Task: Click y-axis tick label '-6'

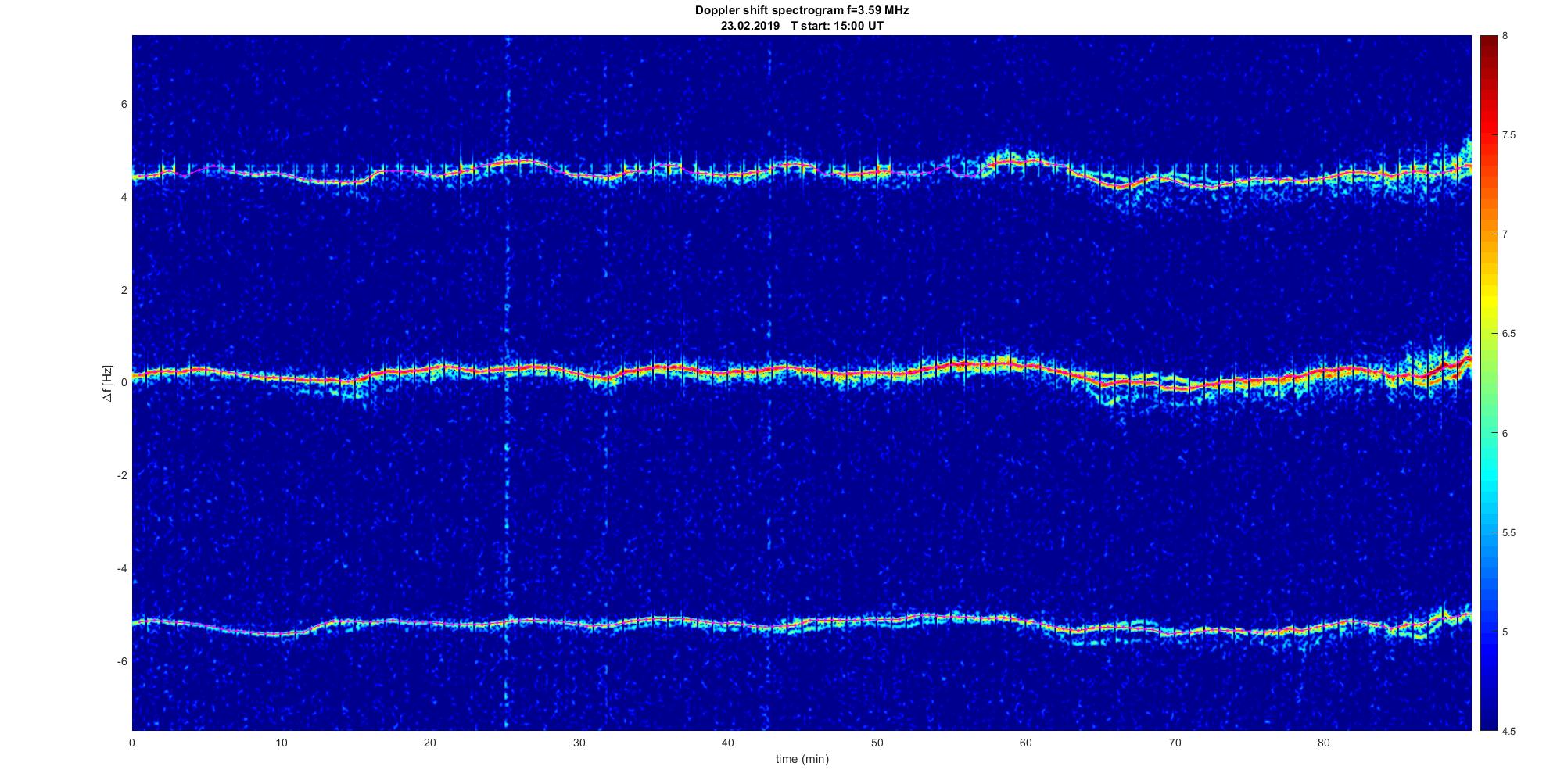Action: (x=122, y=661)
